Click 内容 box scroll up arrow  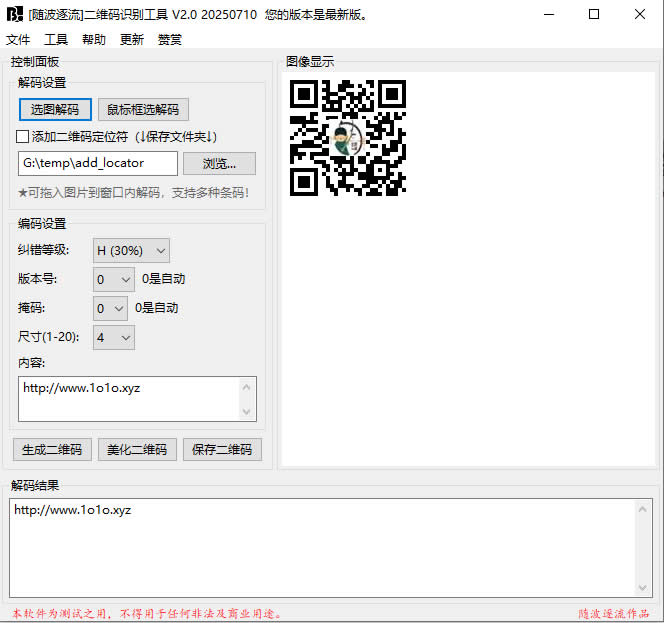click(246, 387)
